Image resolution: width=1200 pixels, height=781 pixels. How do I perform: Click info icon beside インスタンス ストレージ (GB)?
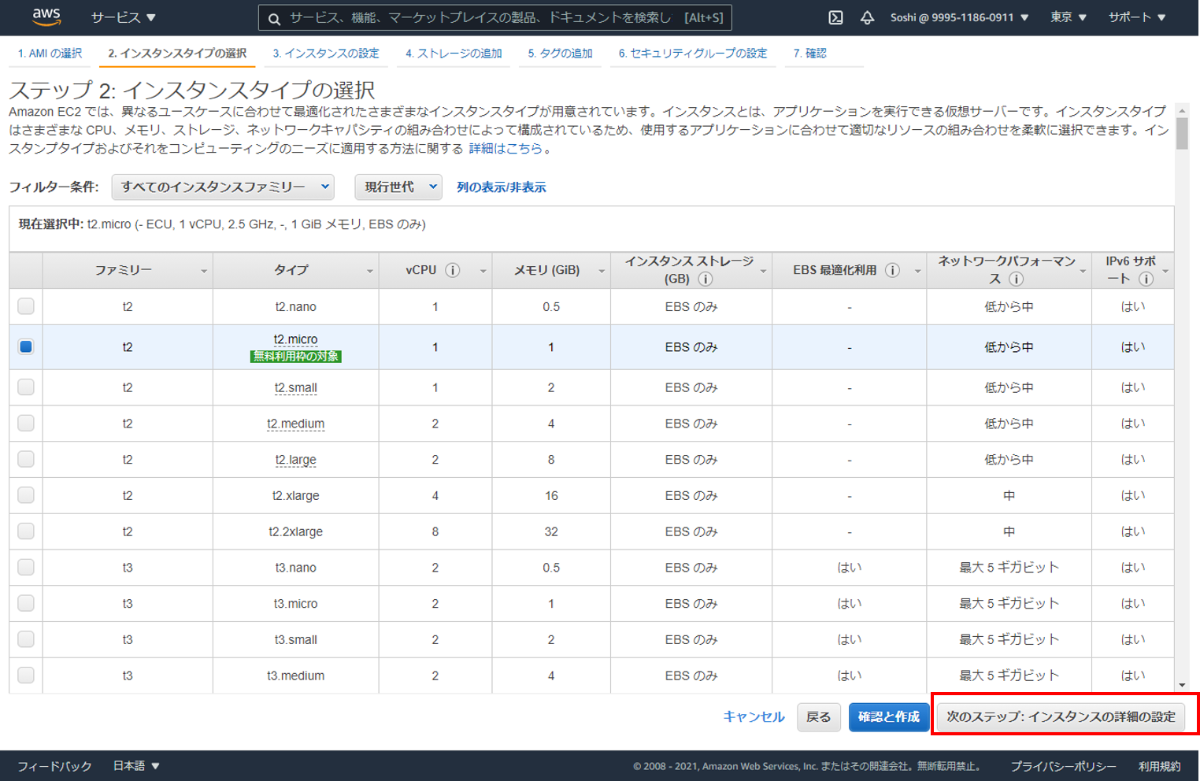(x=706, y=279)
